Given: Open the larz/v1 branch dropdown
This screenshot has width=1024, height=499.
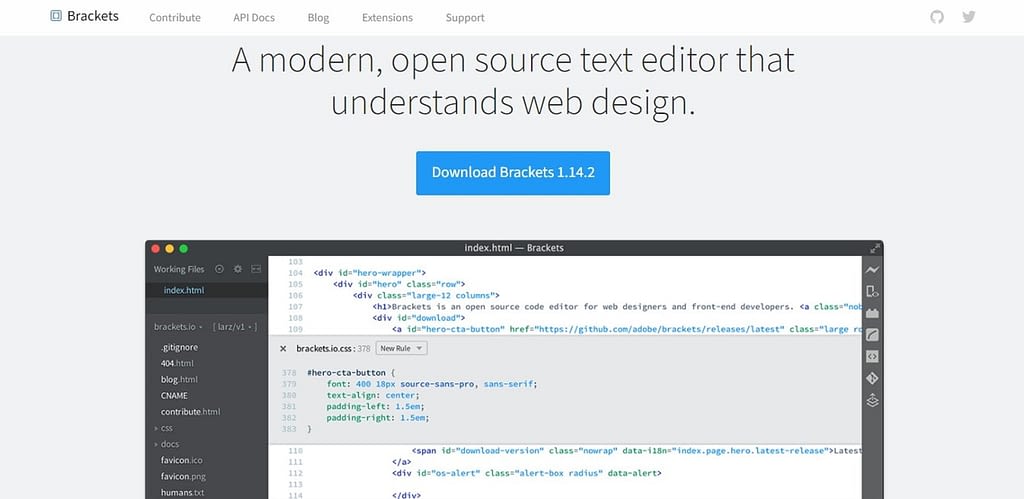Looking at the screenshot, I should click(x=235, y=327).
